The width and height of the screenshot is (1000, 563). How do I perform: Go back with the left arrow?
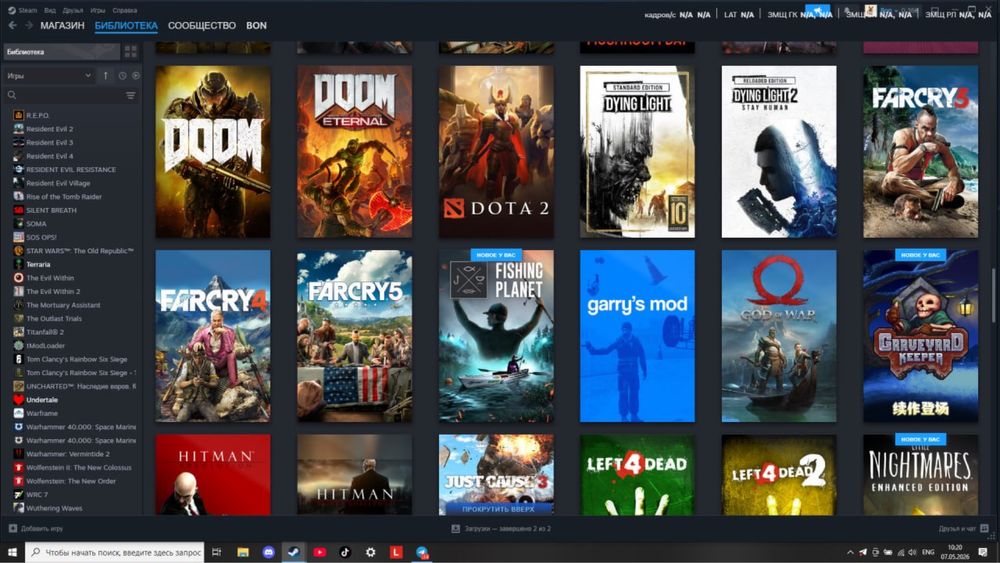(x=13, y=26)
